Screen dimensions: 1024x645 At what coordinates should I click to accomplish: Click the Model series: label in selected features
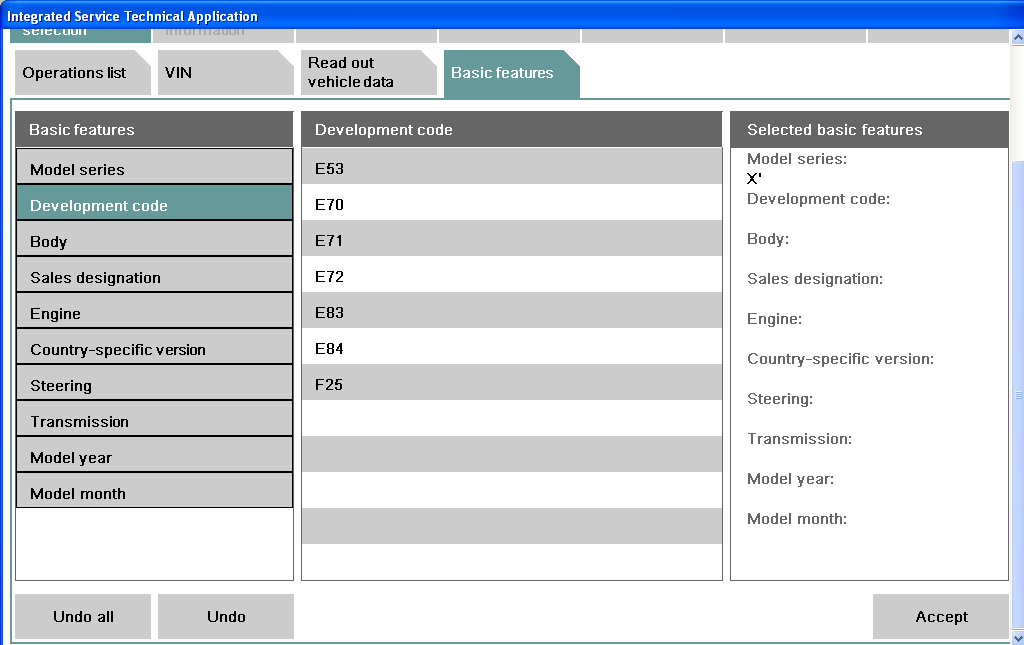tap(797, 159)
